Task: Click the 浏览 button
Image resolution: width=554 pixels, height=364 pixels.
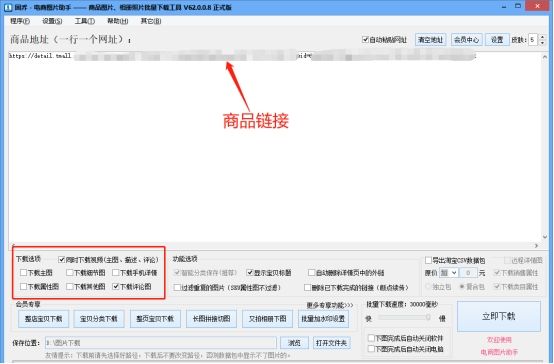Action: [295, 343]
